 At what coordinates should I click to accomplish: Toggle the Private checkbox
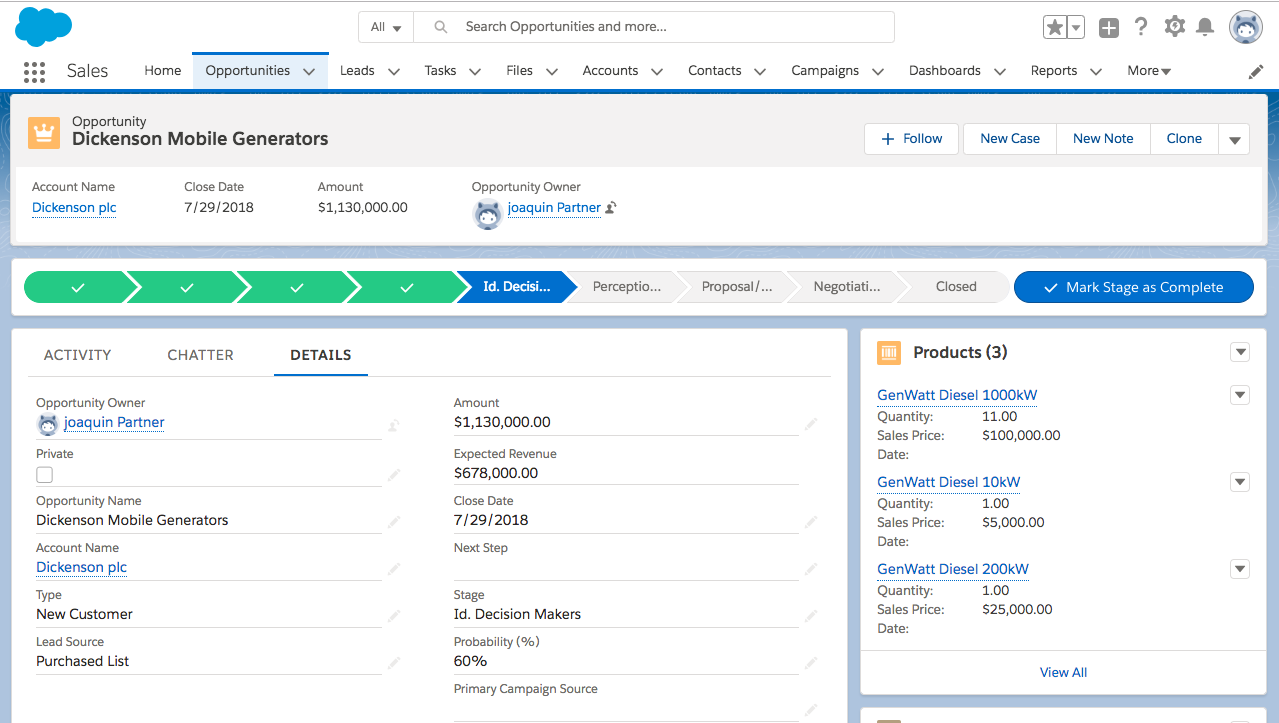(45, 475)
